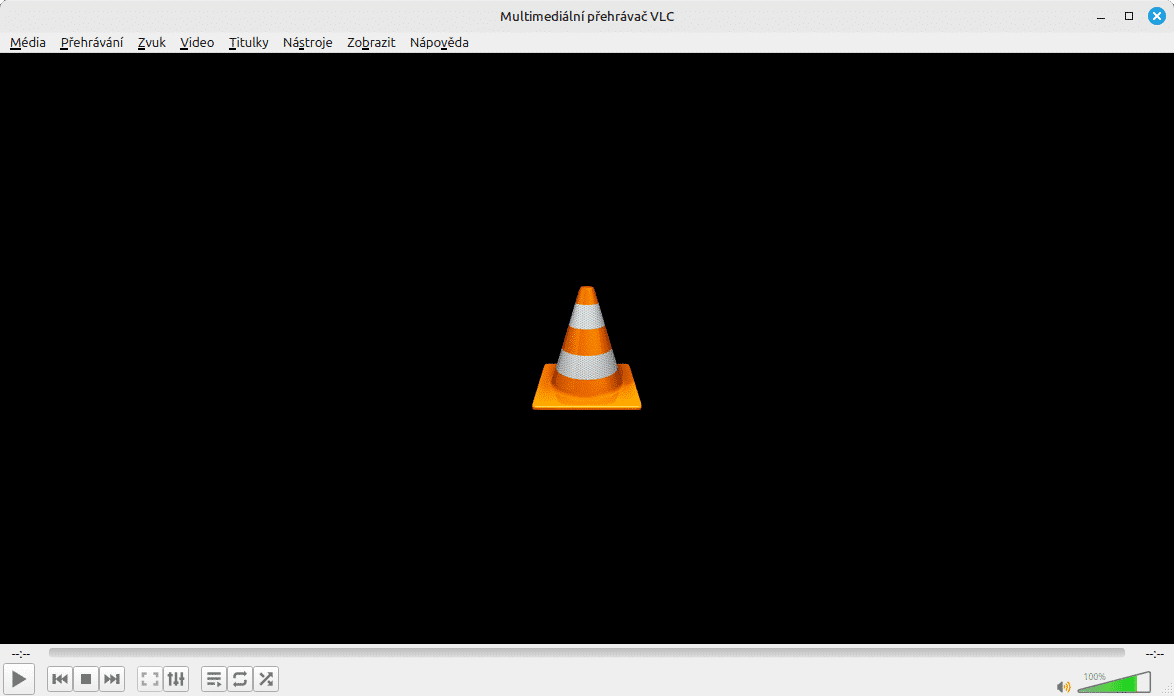The width and height of the screenshot is (1174, 696).
Task: Skip to the next media item
Action: pyautogui.click(x=112, y=678)
